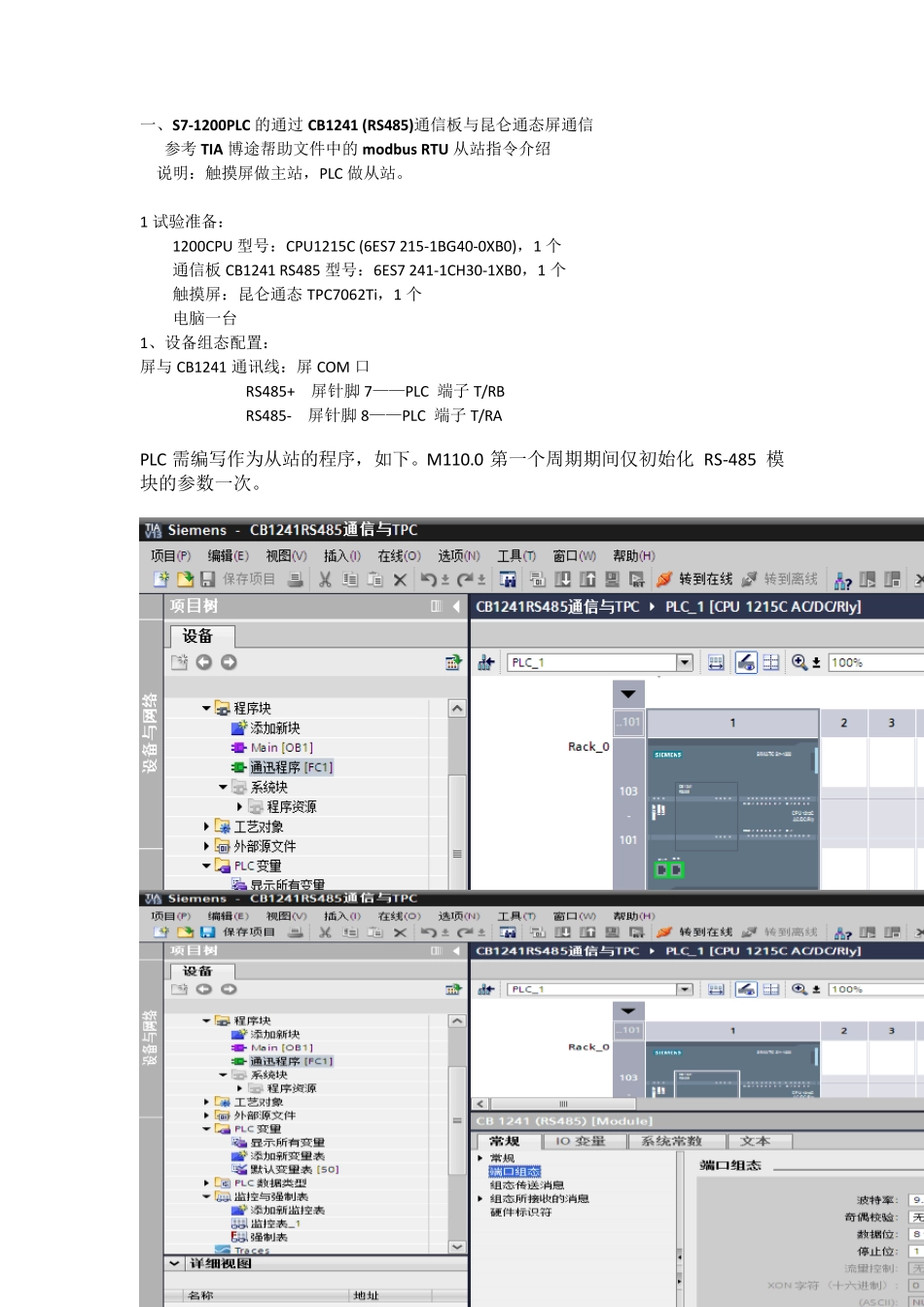Open the PLC_1 device dropdown in upper screenshot

tap(685, 662)
